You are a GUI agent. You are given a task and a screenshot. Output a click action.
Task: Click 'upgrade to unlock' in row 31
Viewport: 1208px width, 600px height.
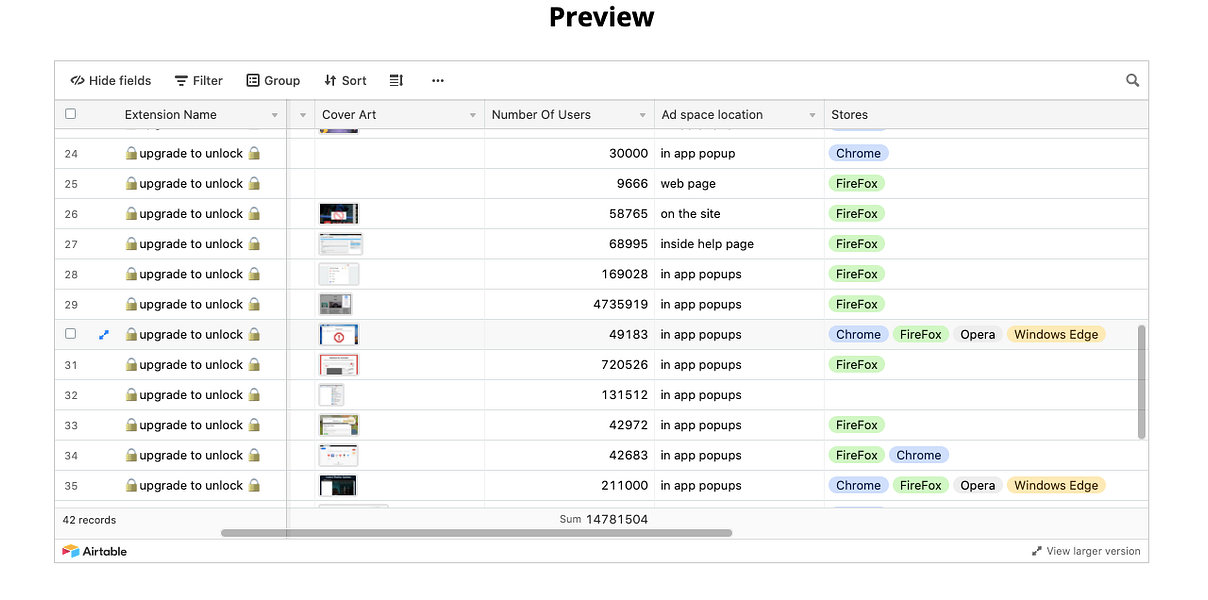tap(191, 364)
